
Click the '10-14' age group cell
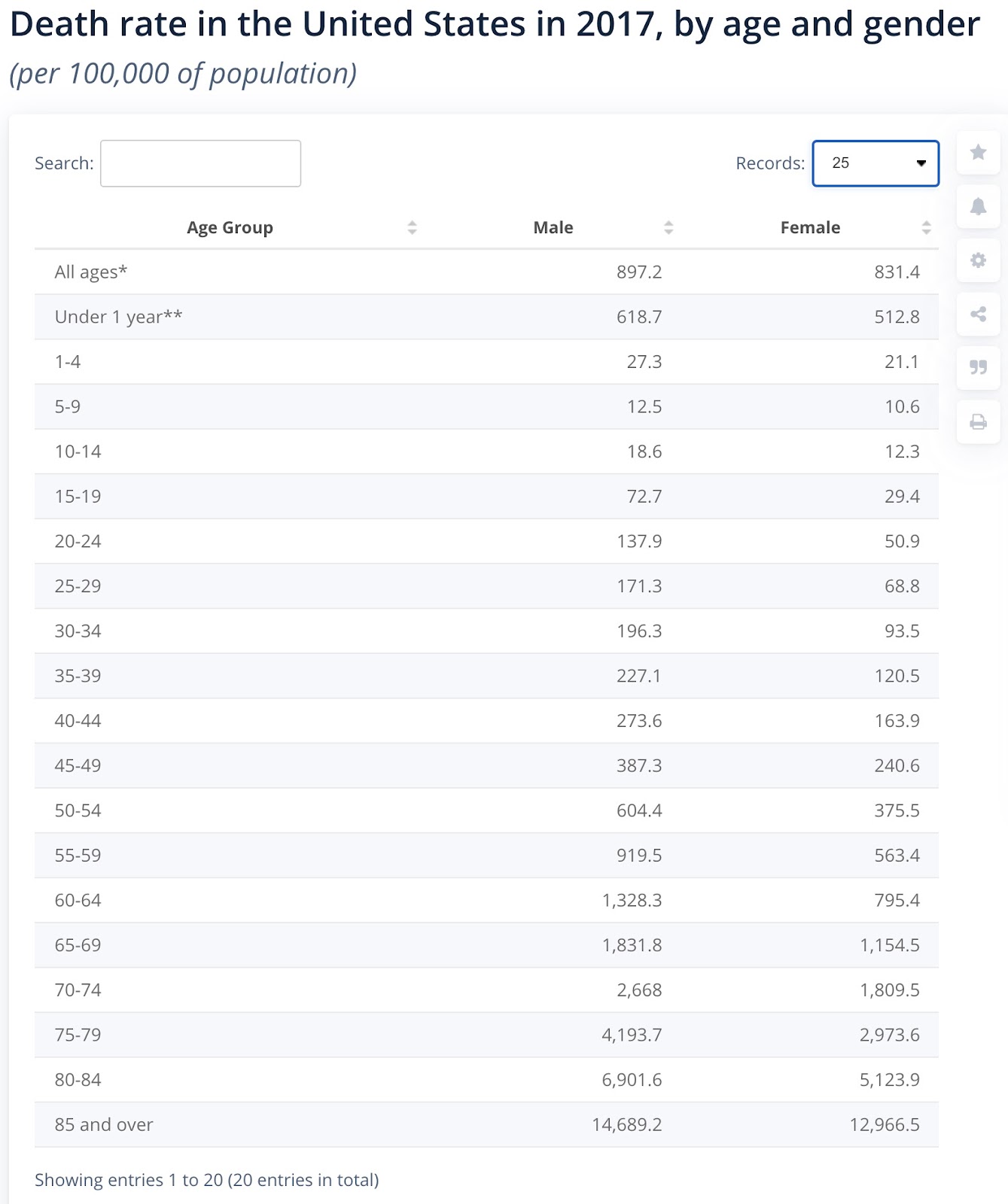point(78,451)
